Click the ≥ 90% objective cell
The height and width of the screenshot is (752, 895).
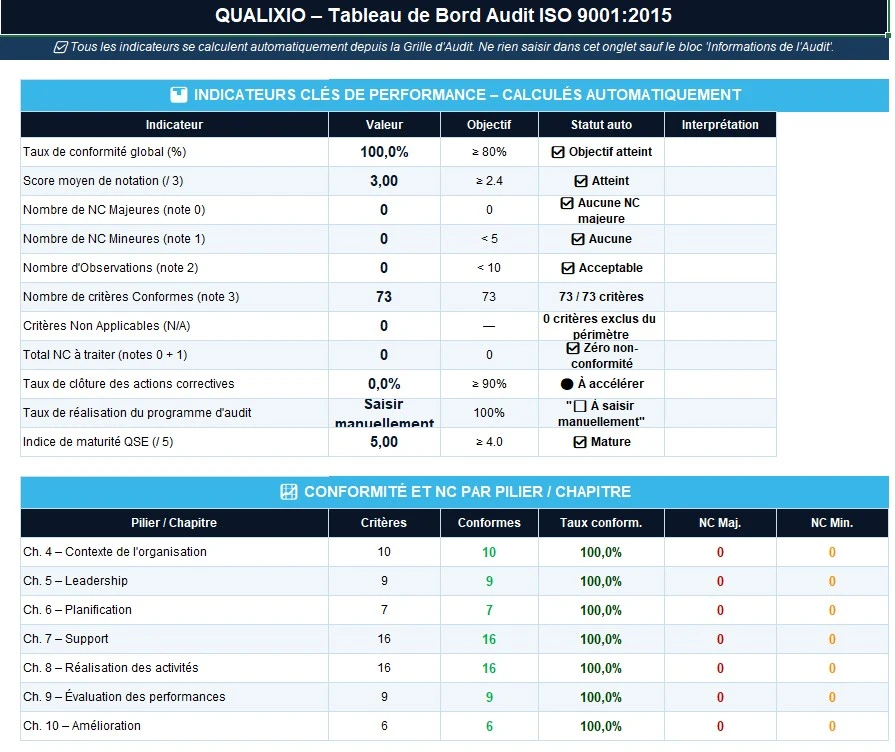(x=489, y=384)
